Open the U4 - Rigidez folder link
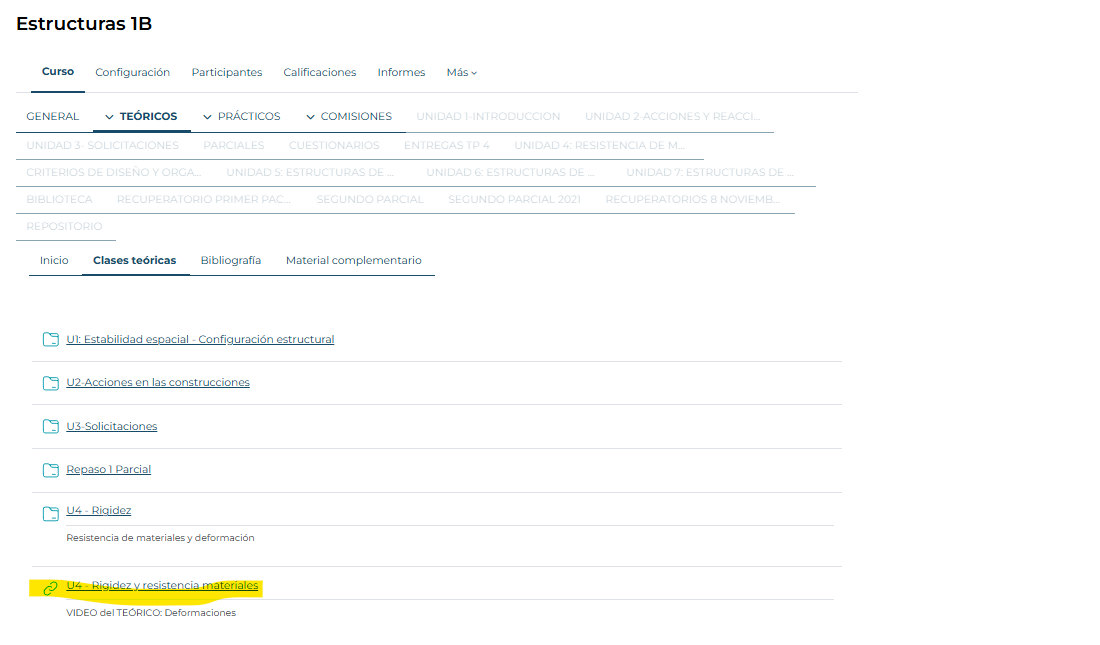Viewport: 1100px width, 645px height. coord(98,510)
